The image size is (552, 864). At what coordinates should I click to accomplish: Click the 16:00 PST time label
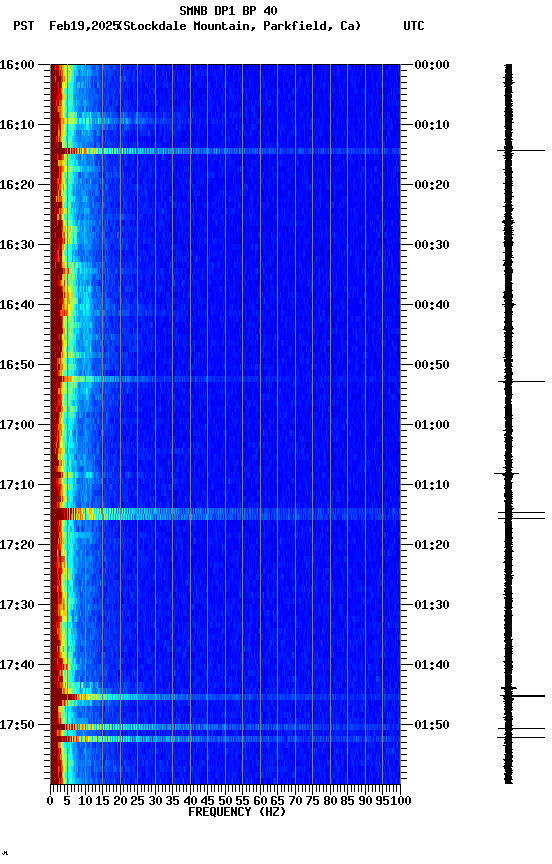tap(17, 65)
